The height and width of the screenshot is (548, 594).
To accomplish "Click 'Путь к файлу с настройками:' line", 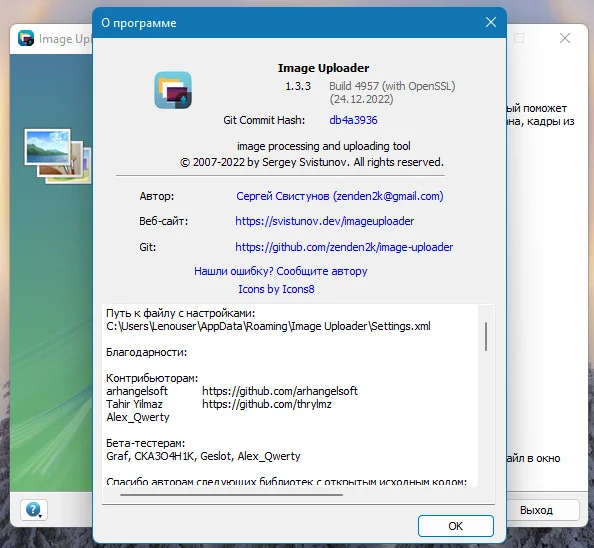I will (x=181, y=313).
